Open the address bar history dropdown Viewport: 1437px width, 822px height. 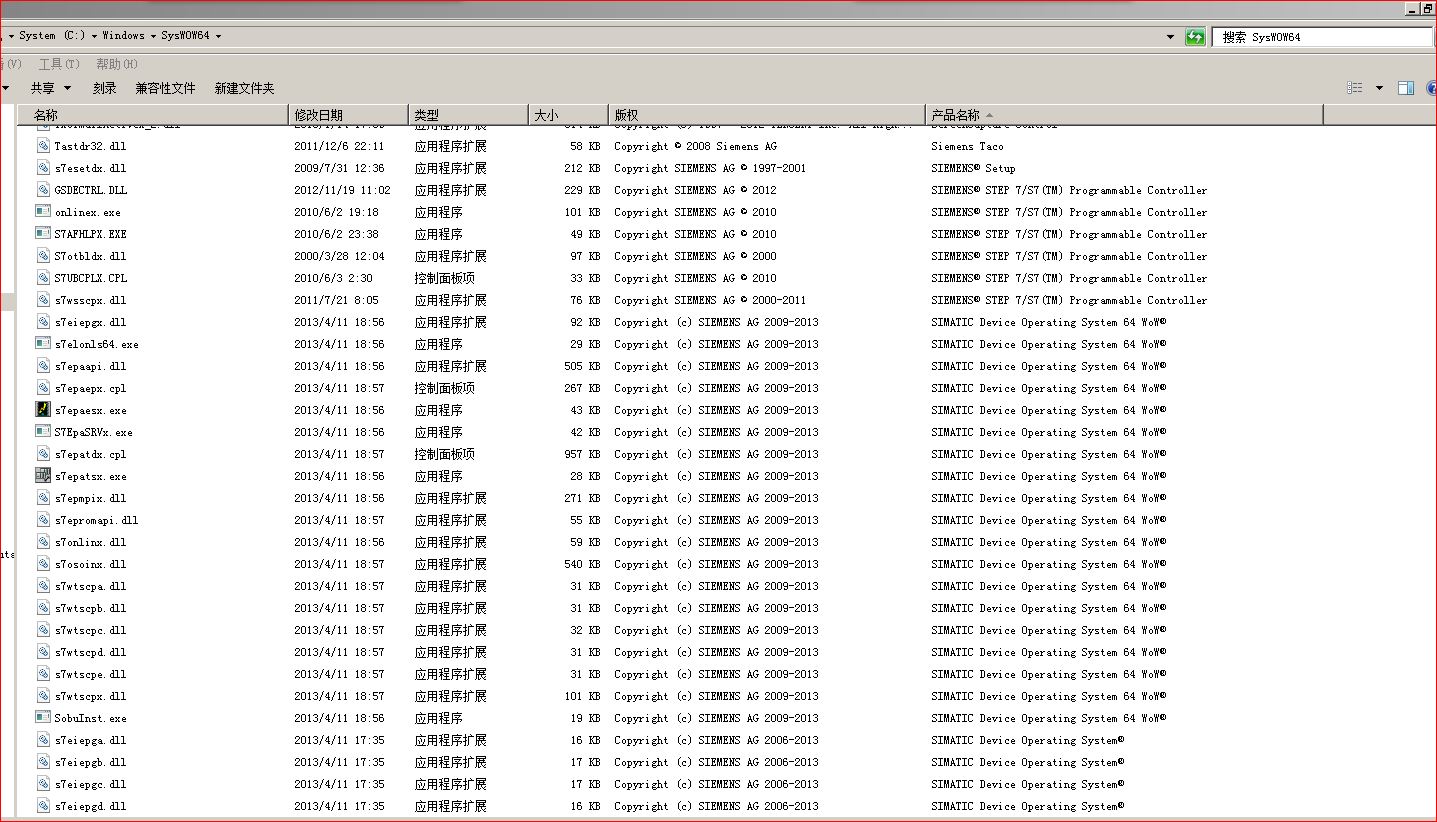(x=1171, y=37)
